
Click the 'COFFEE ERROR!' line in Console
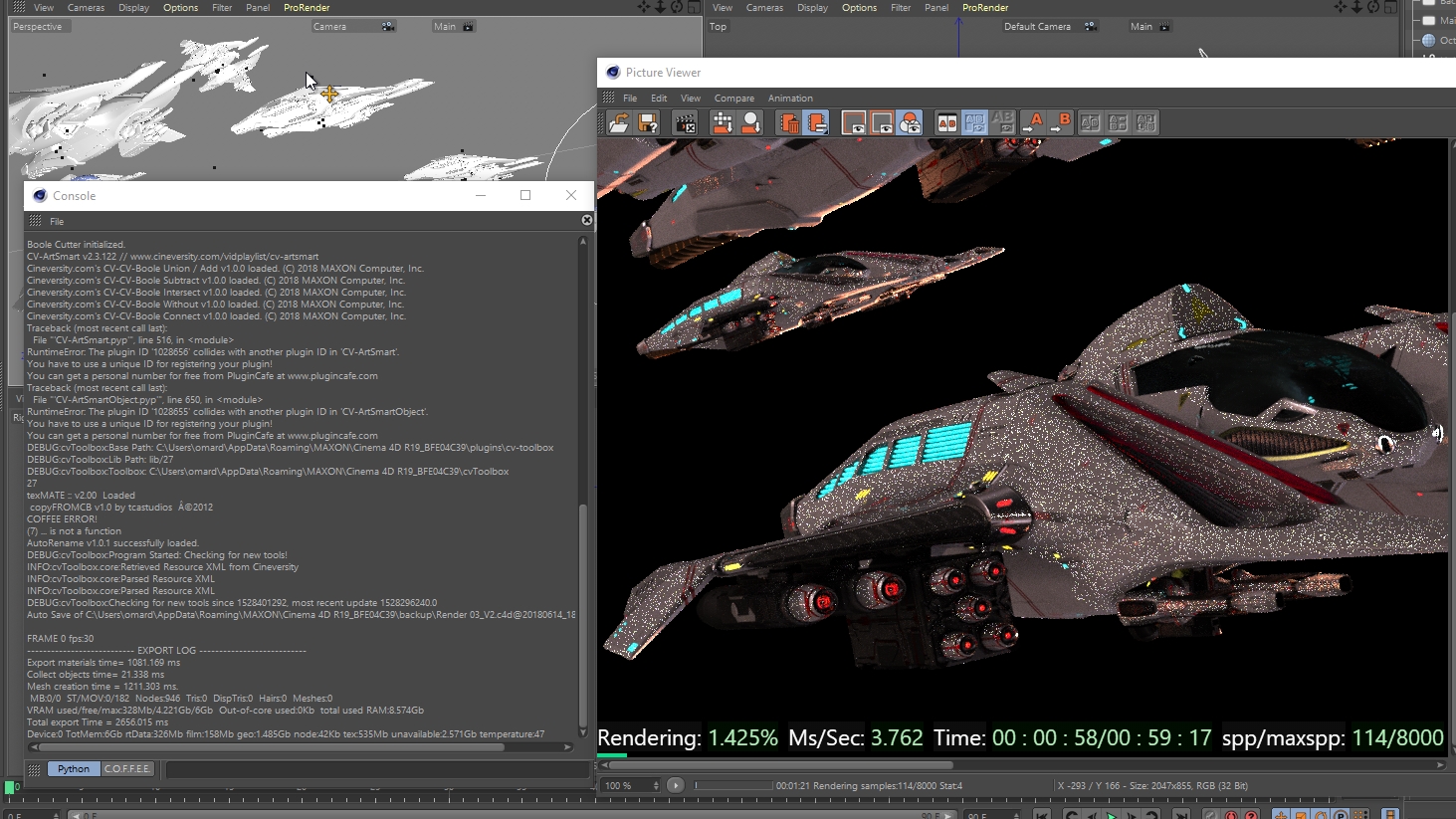click(63, 519)
